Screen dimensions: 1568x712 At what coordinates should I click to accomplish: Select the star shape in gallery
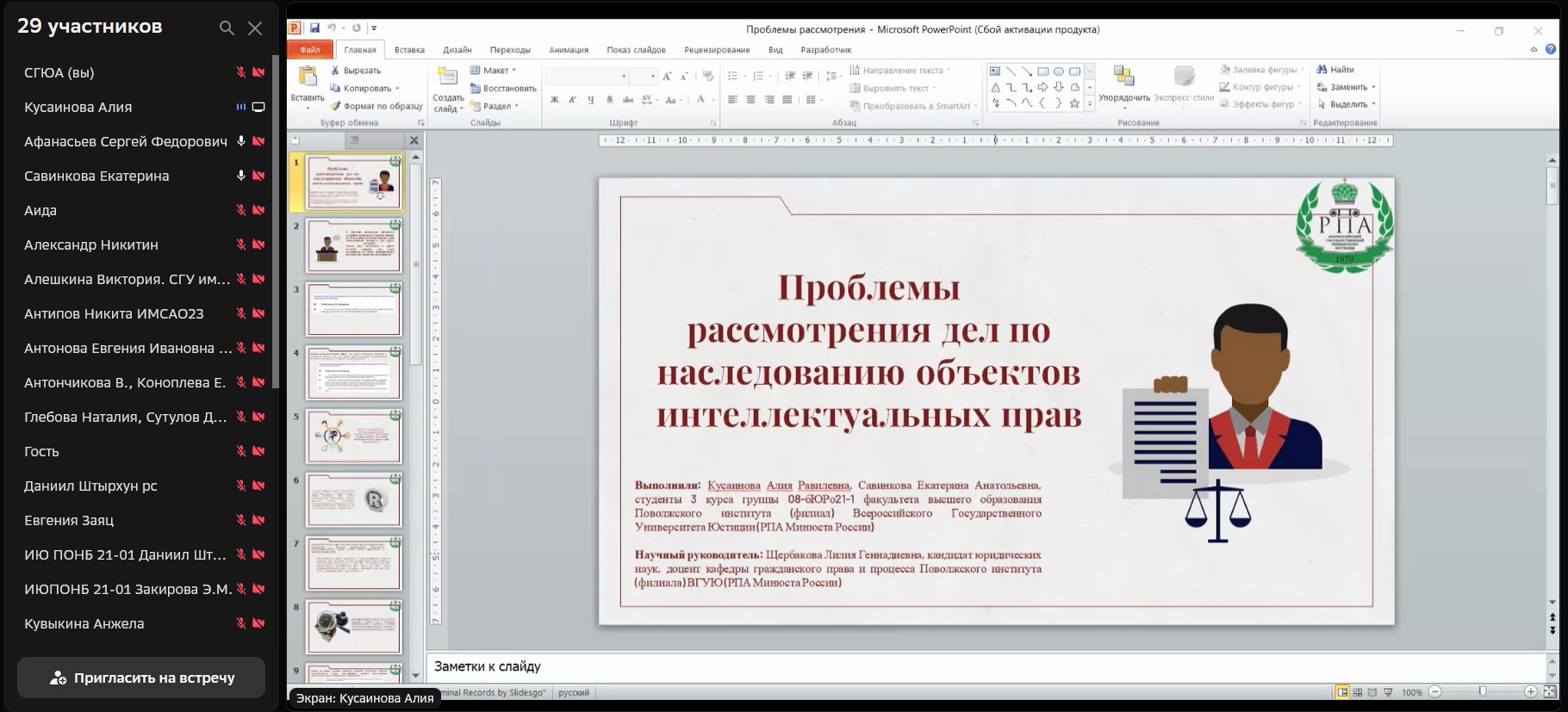click(1074, 103)
